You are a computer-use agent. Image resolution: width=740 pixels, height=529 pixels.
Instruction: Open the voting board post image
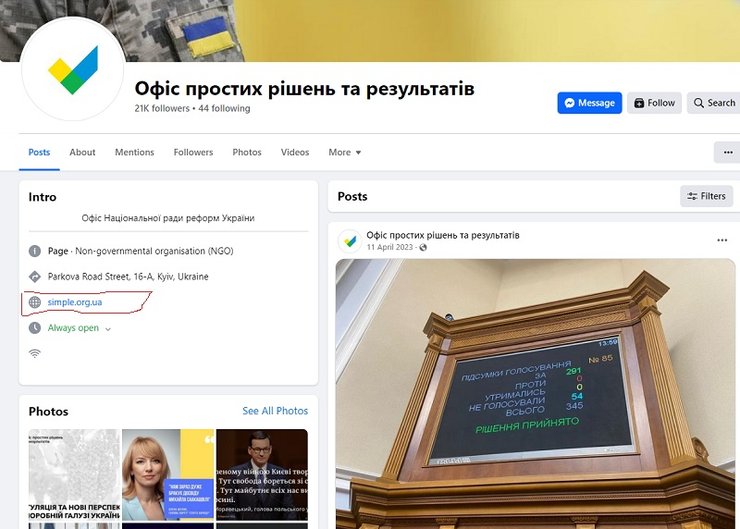pos(535,394)
